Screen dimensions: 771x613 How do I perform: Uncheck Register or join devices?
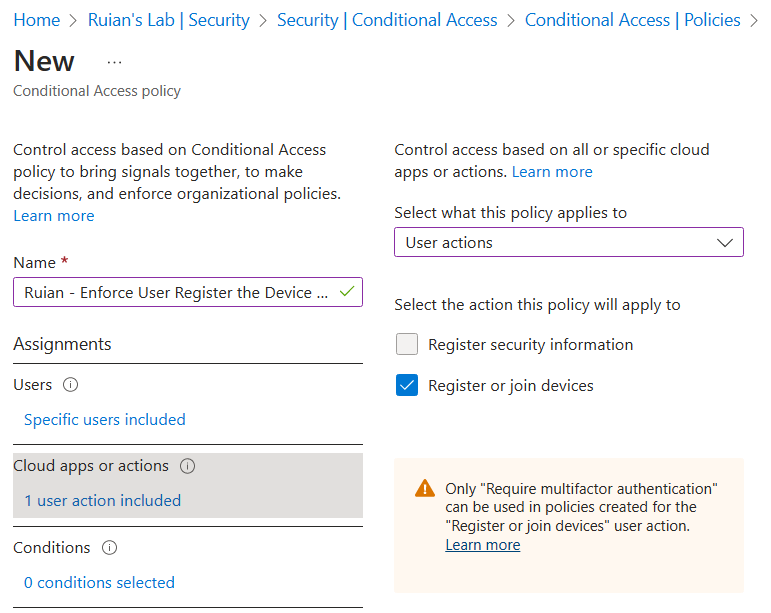tap(407, 385)
